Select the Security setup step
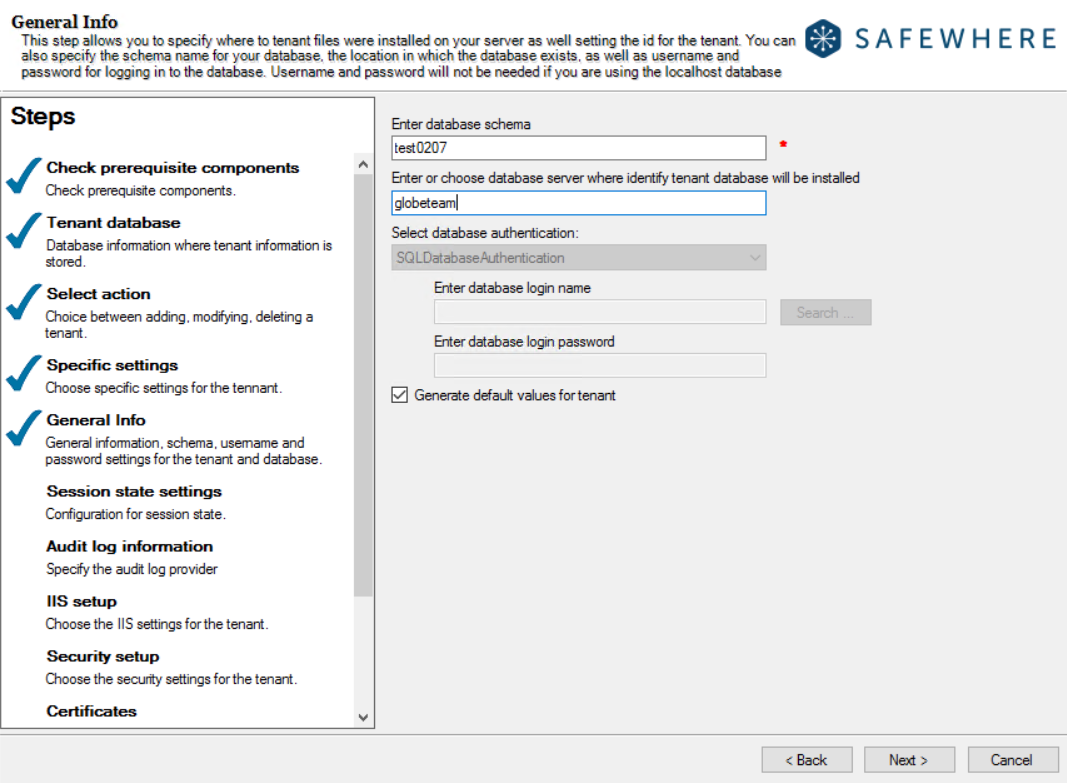Screen dimensions: 1067x783 [x=103, y=656]
